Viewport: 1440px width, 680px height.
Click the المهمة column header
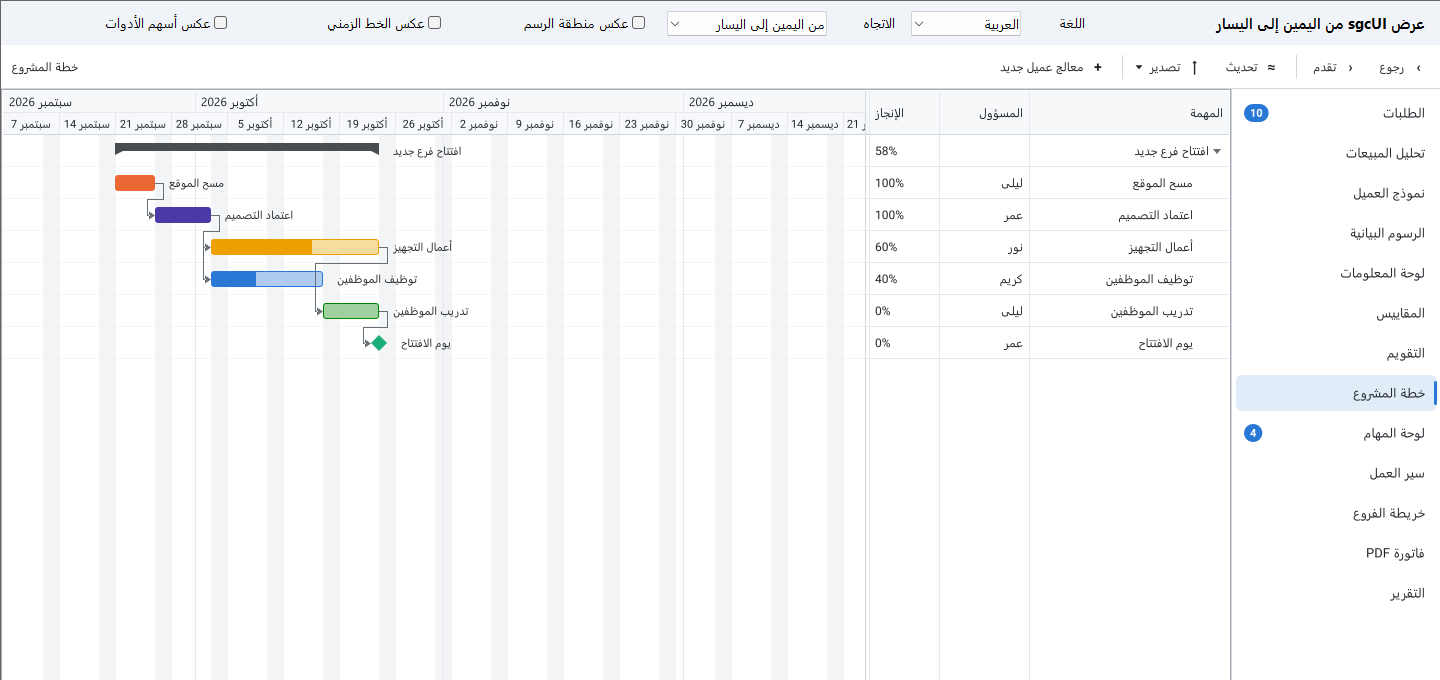coord(1129,113)
